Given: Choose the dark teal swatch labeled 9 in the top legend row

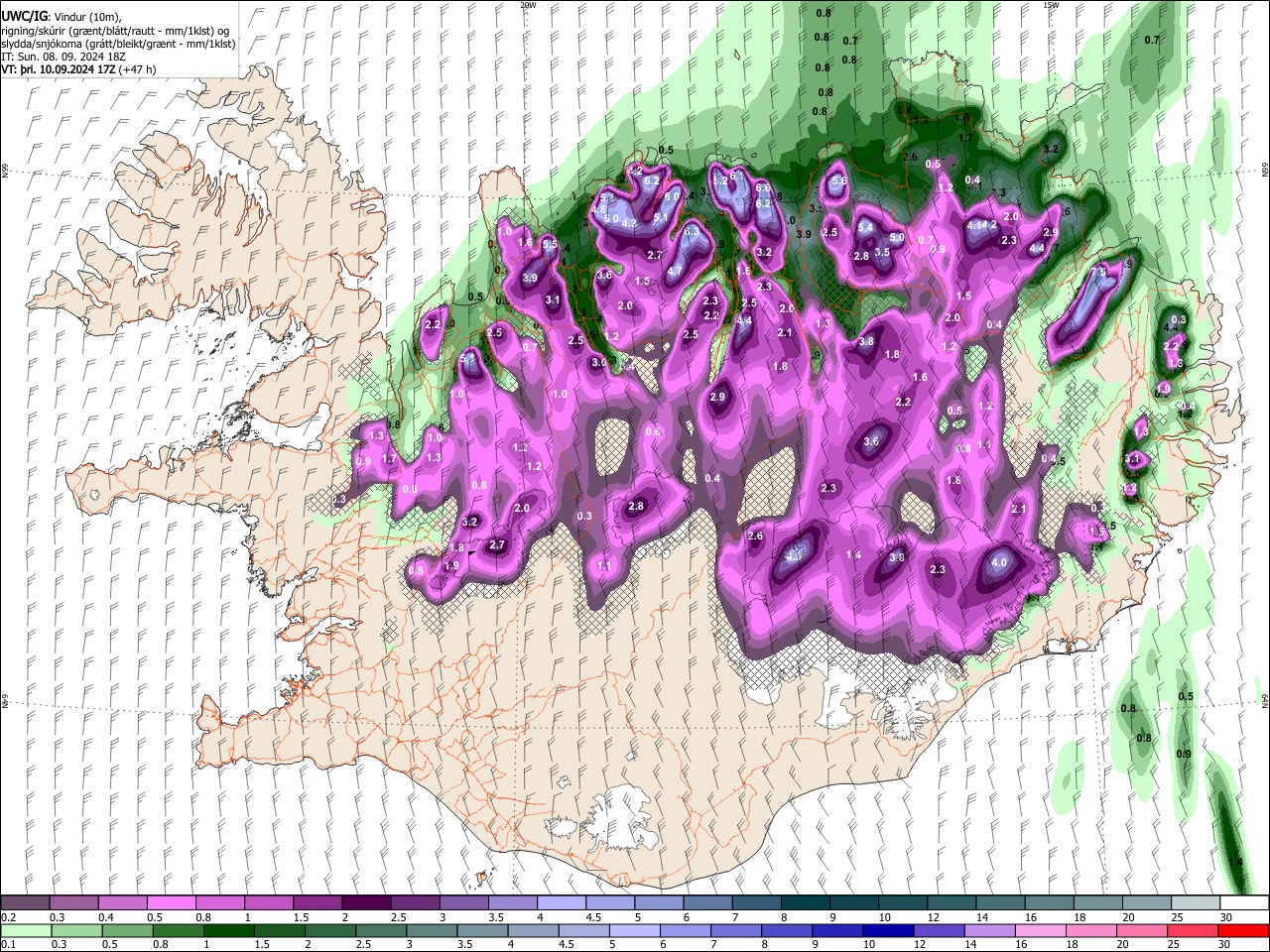Looking at the screenshot, I should (853, 903).
